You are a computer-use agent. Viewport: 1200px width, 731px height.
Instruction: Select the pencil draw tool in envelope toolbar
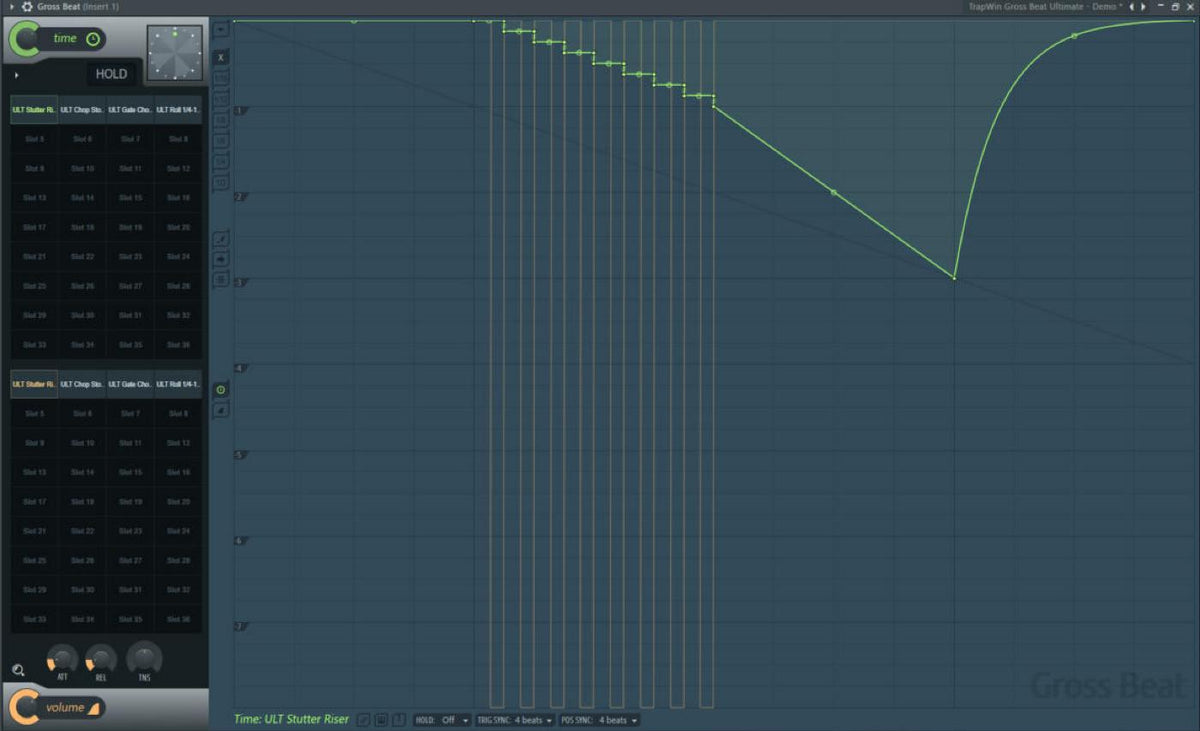pyautogui.click(x=221, y=239)
